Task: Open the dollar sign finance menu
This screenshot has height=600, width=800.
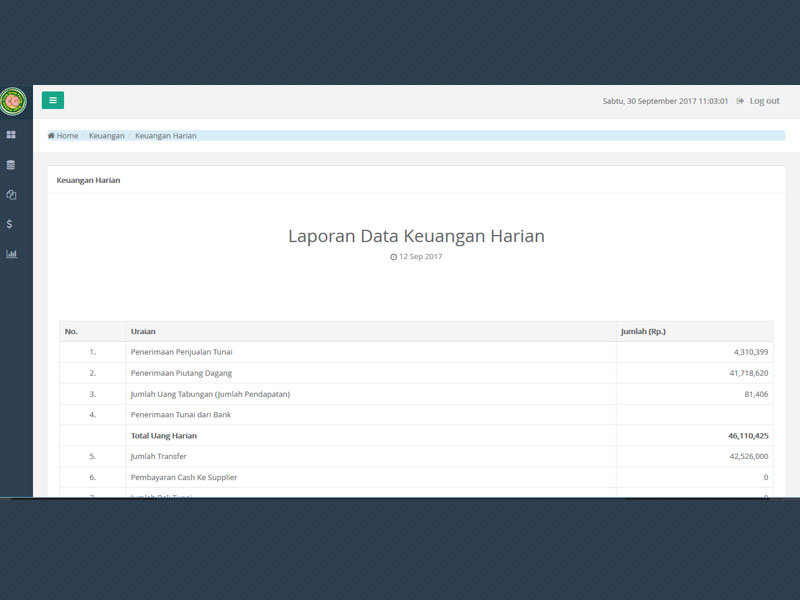Action: (10, 224)
